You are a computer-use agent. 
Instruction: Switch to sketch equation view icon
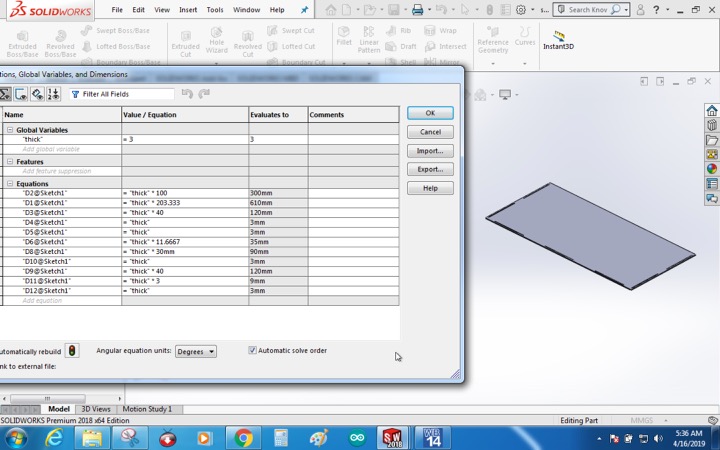click(x=21, y=94)
